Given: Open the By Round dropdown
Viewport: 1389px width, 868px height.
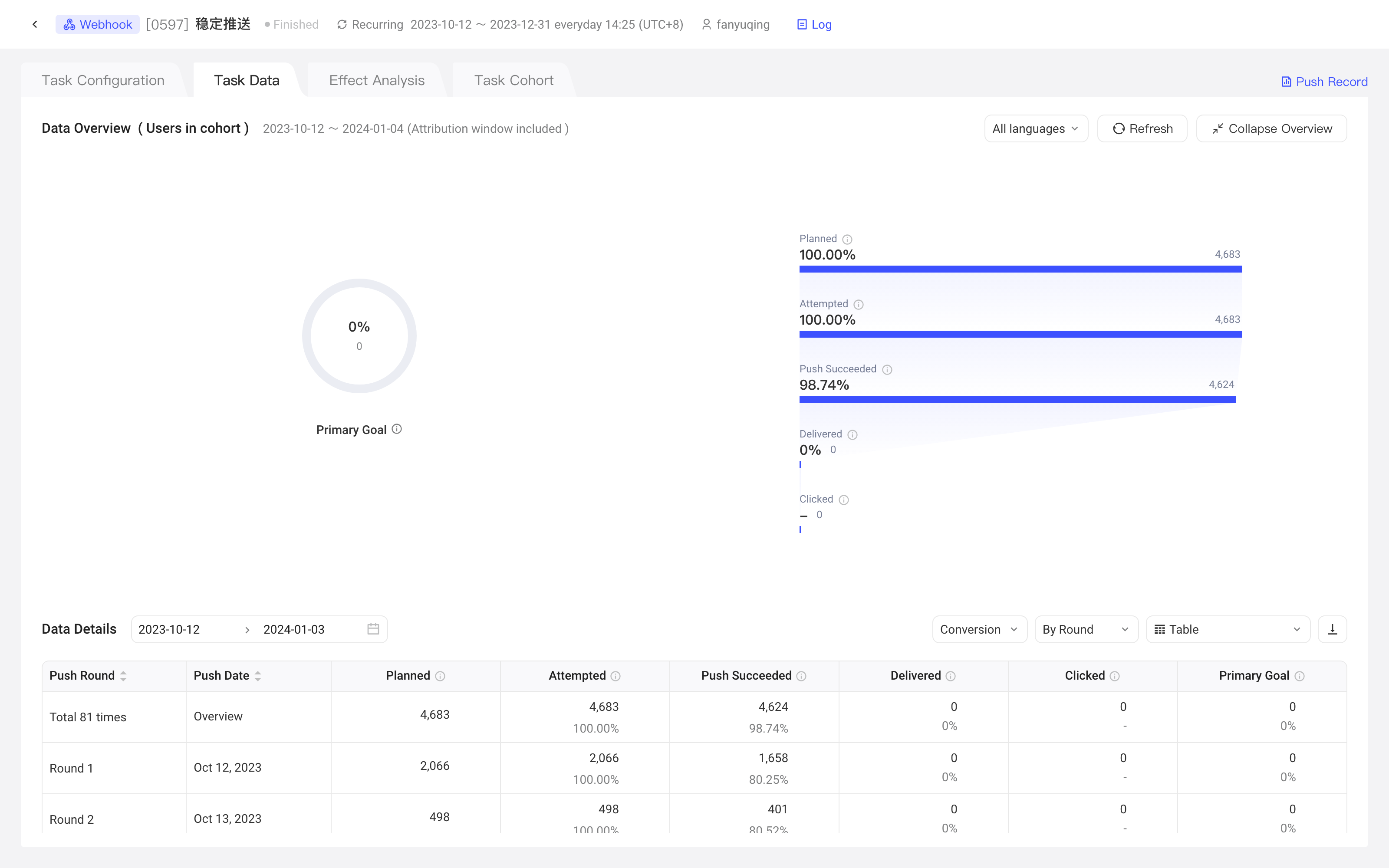Looking at the screenshot, I should tap(1086, 629).
